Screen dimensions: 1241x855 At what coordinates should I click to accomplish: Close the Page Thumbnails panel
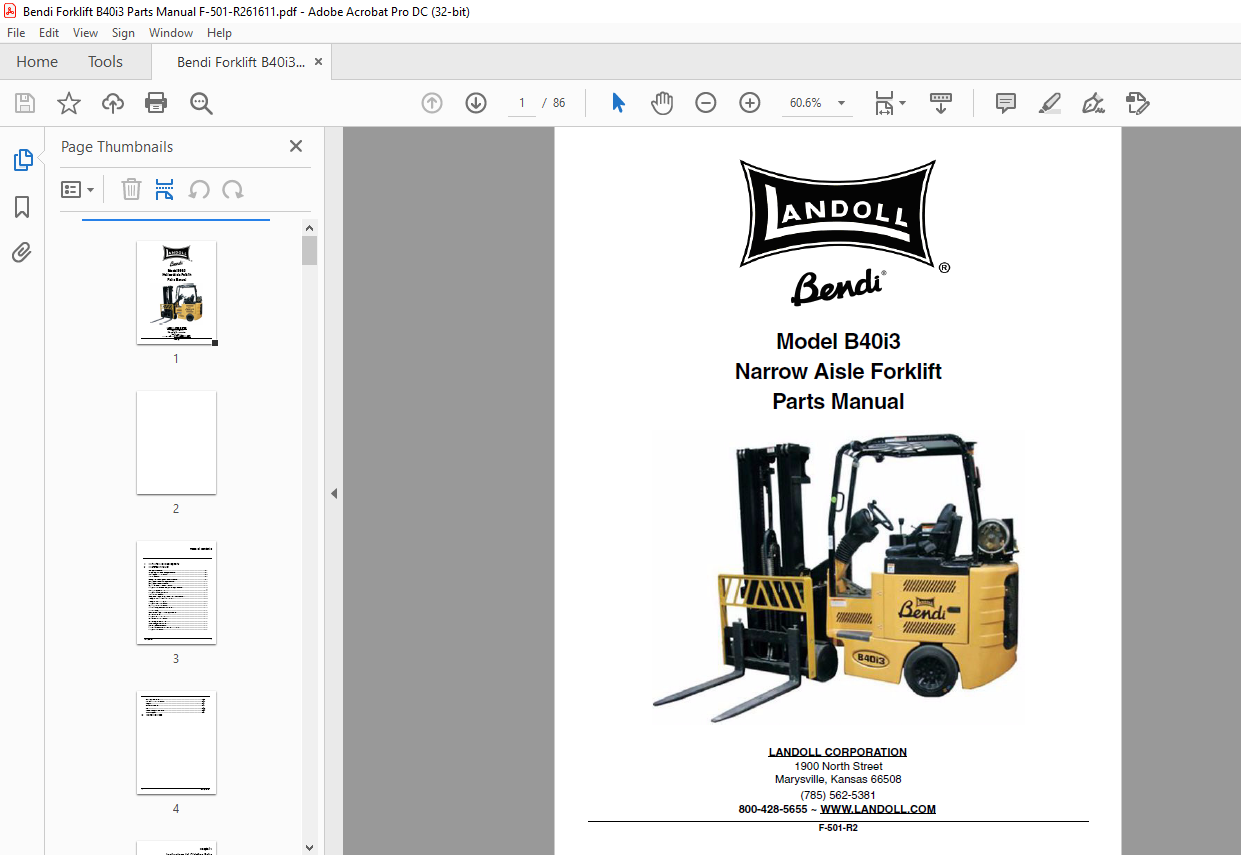(x=296, y=146)
